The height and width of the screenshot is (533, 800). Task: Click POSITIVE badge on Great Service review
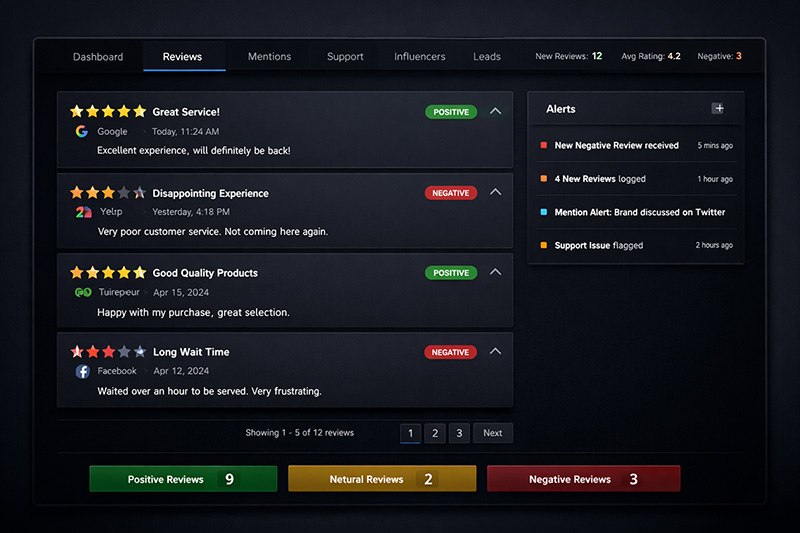[451, 112]
